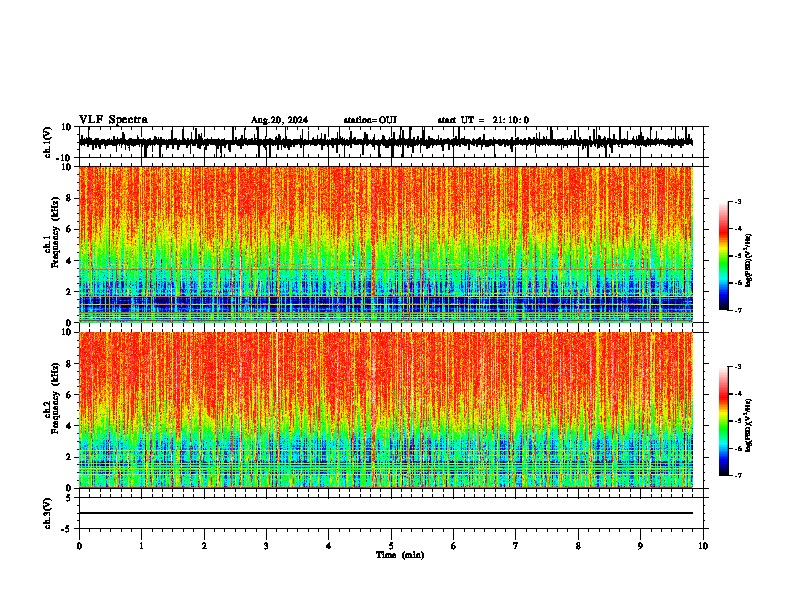Click the "8" kHz tick on the ch.1 spectrogram

(x=70, y=198)
